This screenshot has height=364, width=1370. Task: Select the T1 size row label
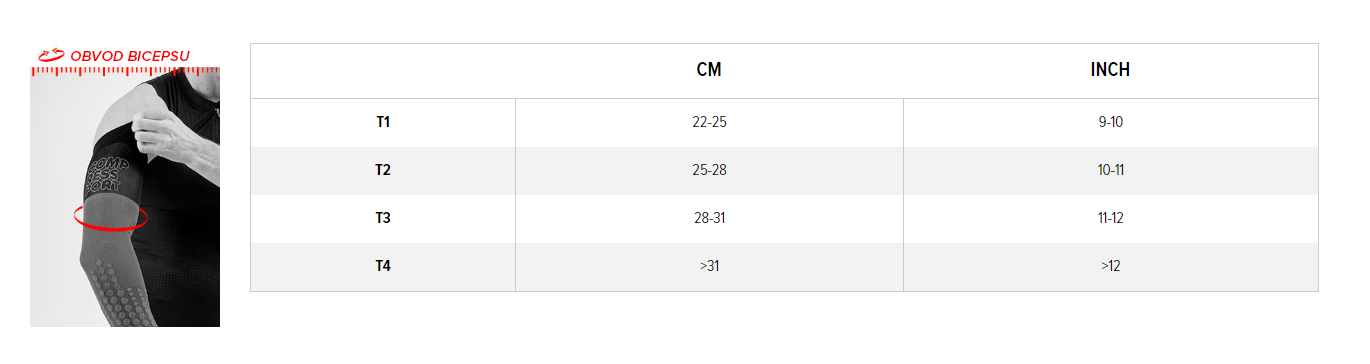coord(383,122)
